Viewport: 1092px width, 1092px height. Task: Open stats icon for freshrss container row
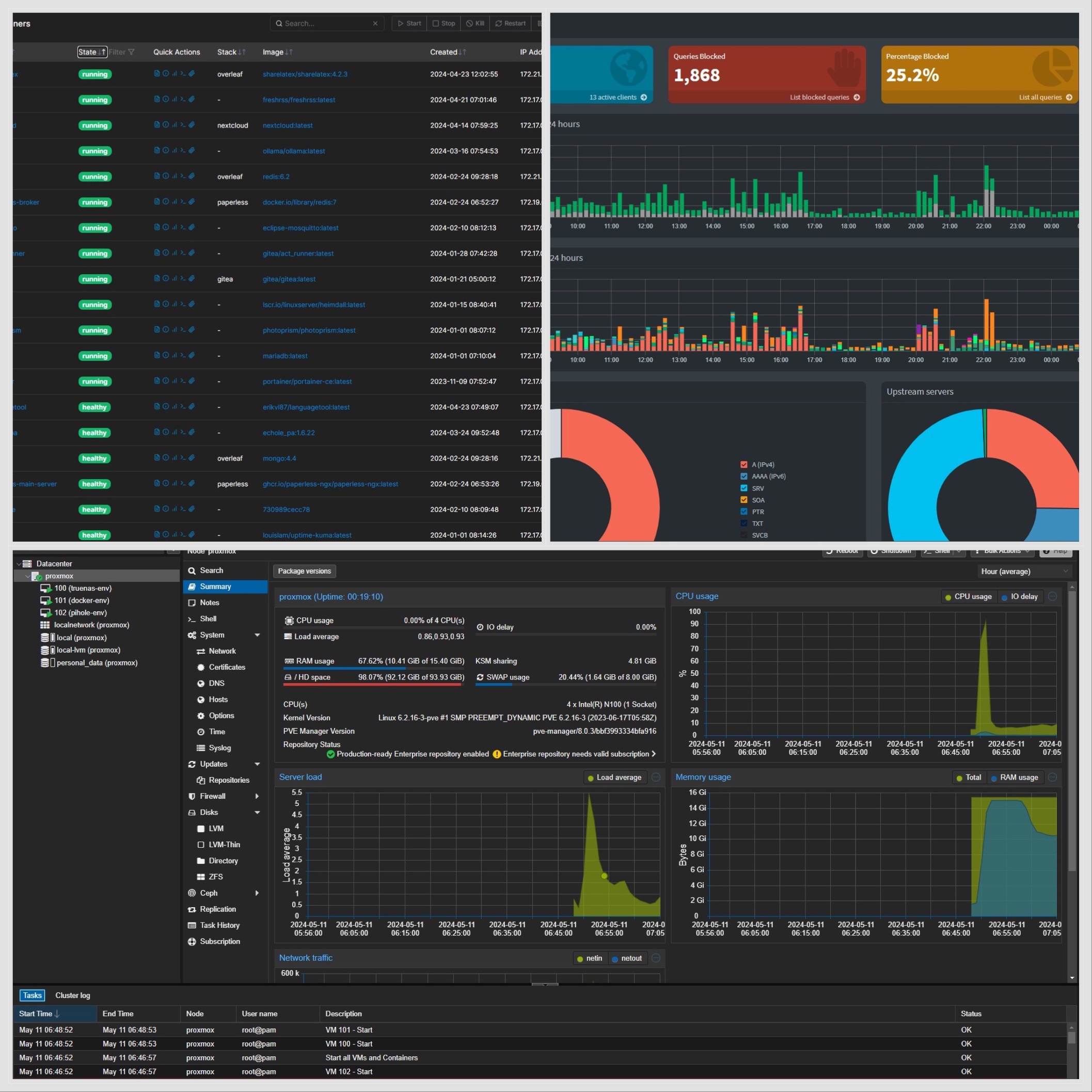pyautogui.click(x=174, y=100)
